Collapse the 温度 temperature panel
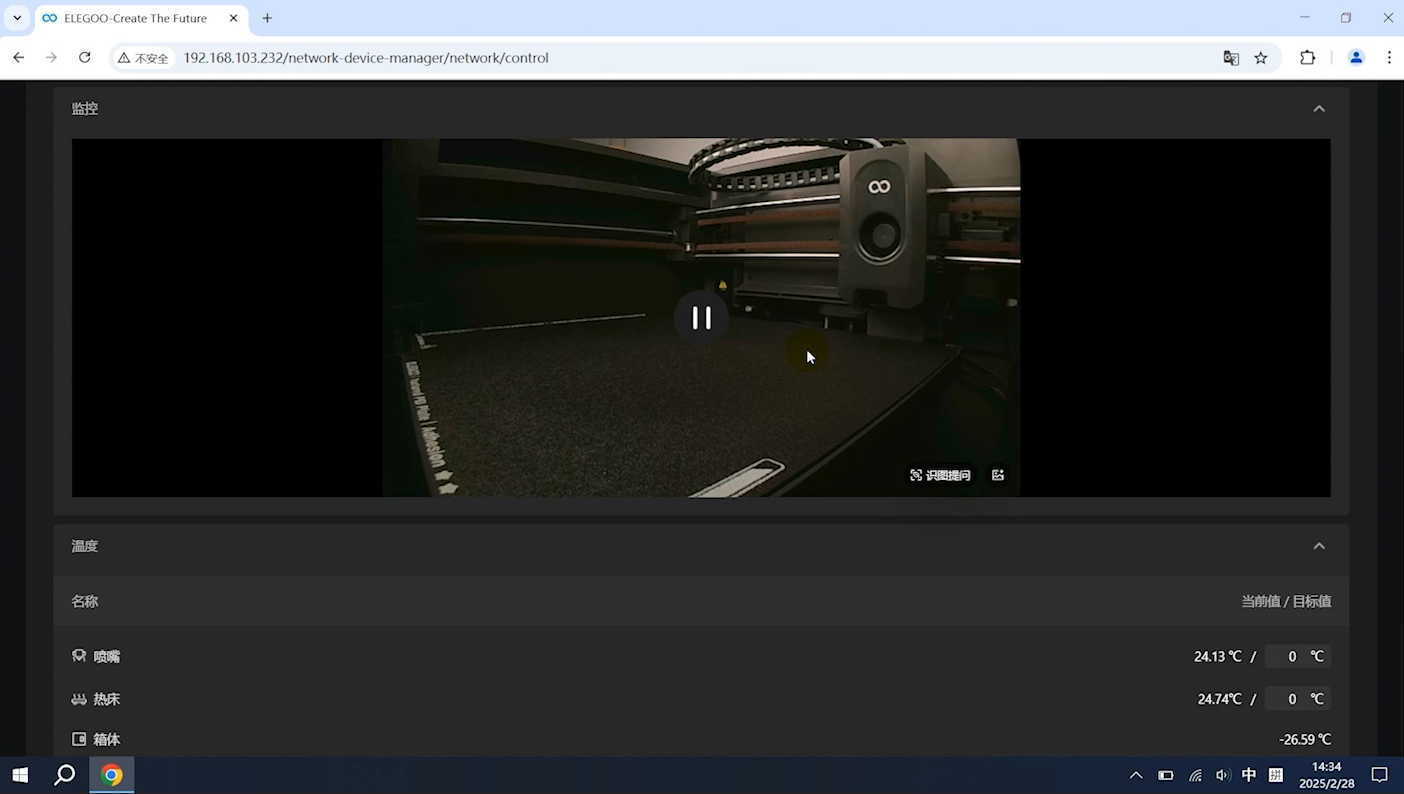1404x794 pixels. pyautogui.click(x=1318, y=546)
